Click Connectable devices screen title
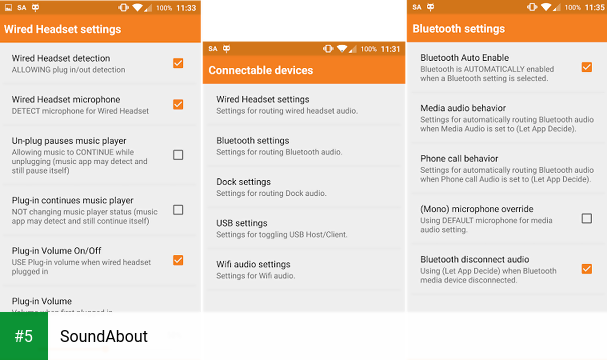Viewport: 607px width, 360px height. pos(261,70)
